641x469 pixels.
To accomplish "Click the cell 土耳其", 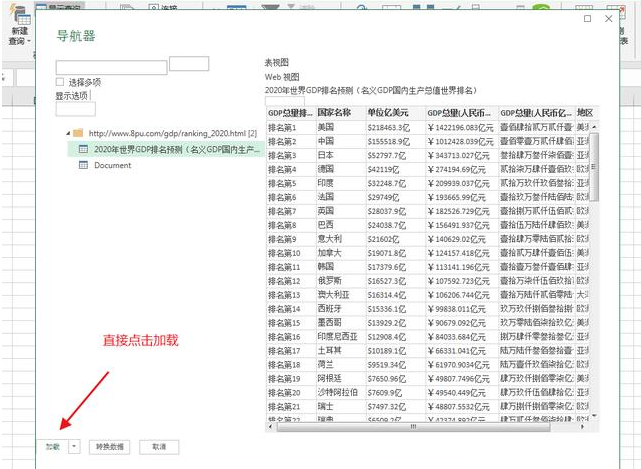I will pyautogui.click(x=341, y=350).
